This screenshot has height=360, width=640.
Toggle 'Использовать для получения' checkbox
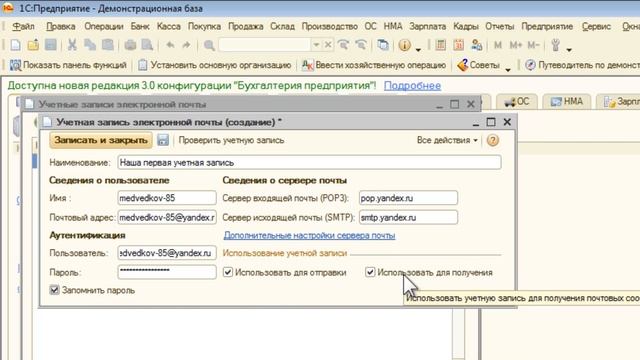tap(370, 272)
